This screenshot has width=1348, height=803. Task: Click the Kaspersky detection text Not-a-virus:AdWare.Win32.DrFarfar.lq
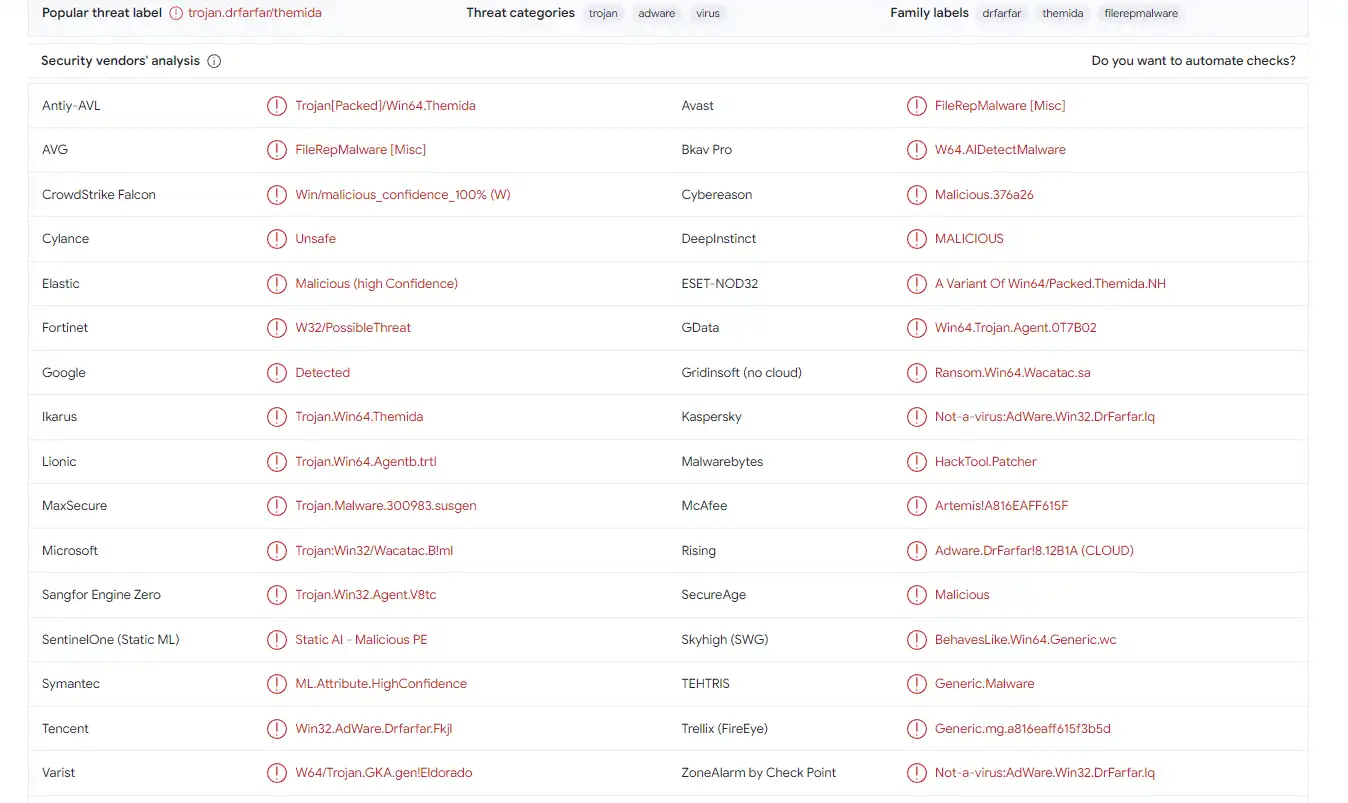1045,417
